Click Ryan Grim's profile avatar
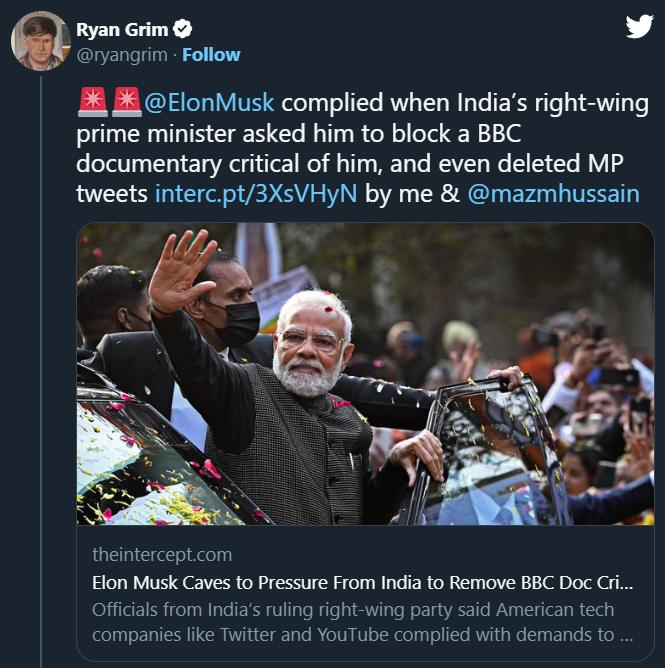This screenshot has width=665, height=668. (39, 42)
